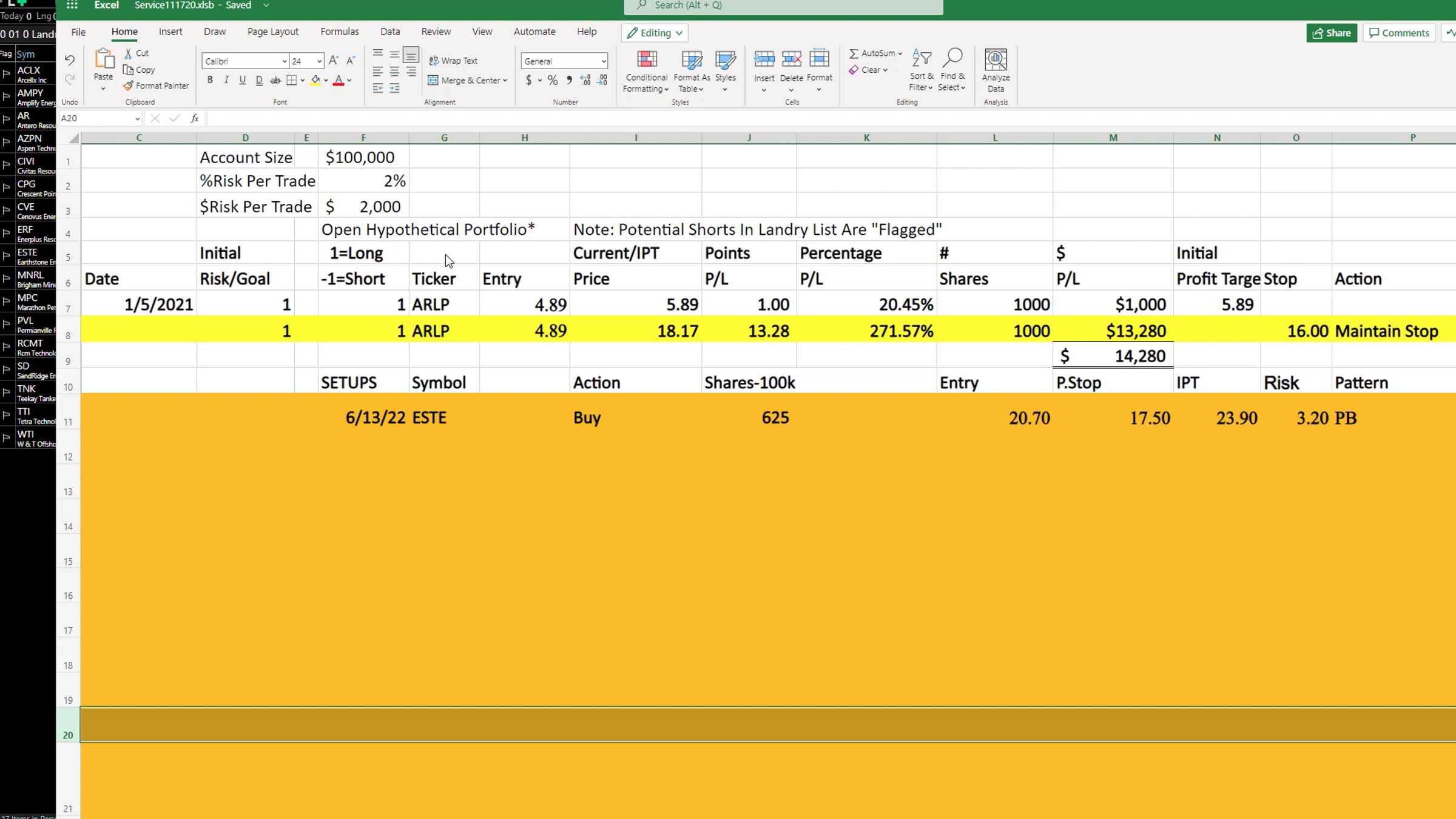This screenshot has height=819, width=1456.
Task: Expand the Merge & Center dropdown
Action: (505, 80)
